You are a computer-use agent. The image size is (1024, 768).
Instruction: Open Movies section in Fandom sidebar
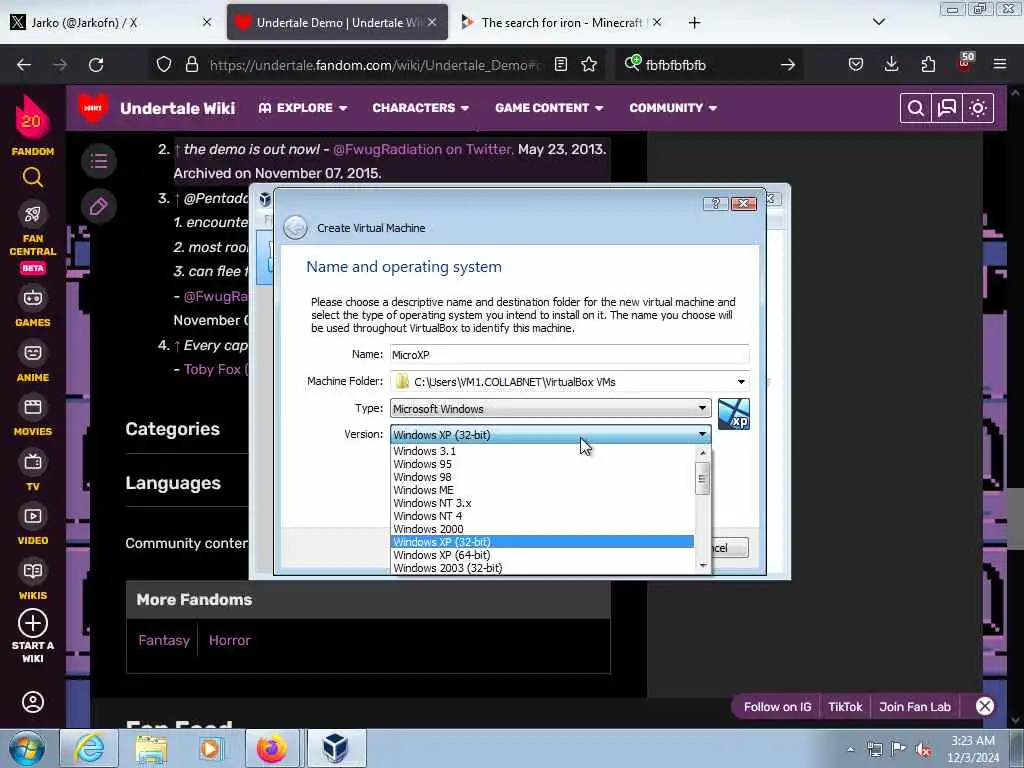(33, 416)
